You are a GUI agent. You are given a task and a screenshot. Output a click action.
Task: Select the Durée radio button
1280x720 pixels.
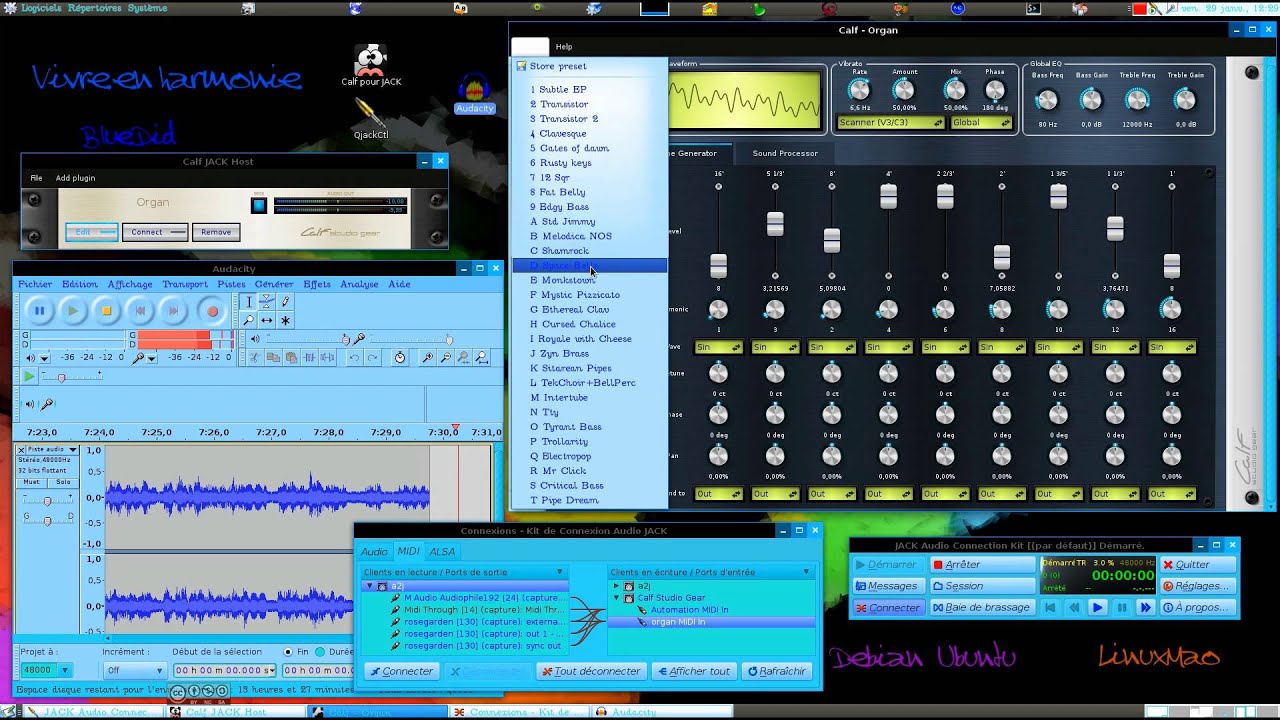[x=319, y=652]
